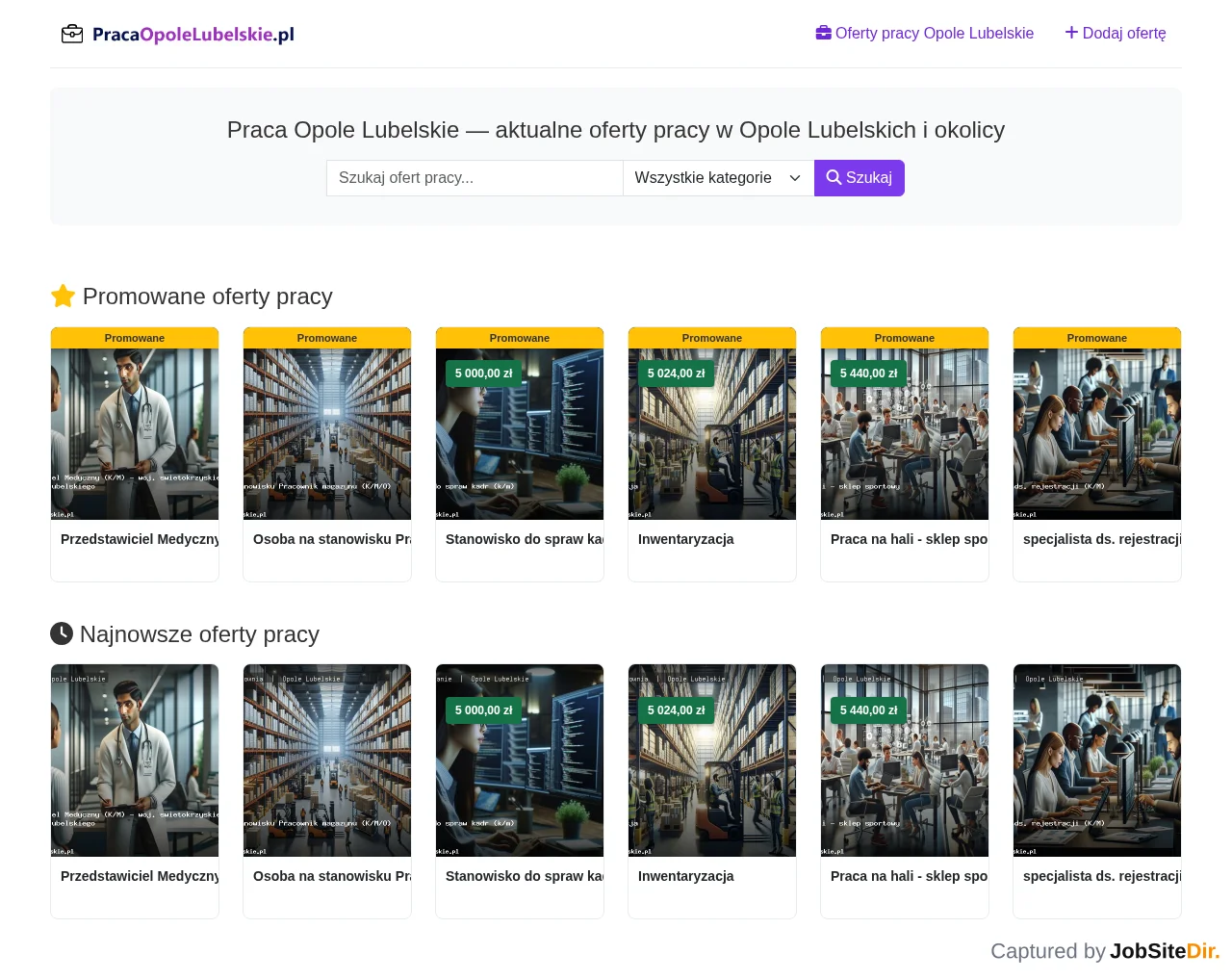
Task: Expand the Wszystkie kategorie dropdown
Action: (x=718, y=178)
